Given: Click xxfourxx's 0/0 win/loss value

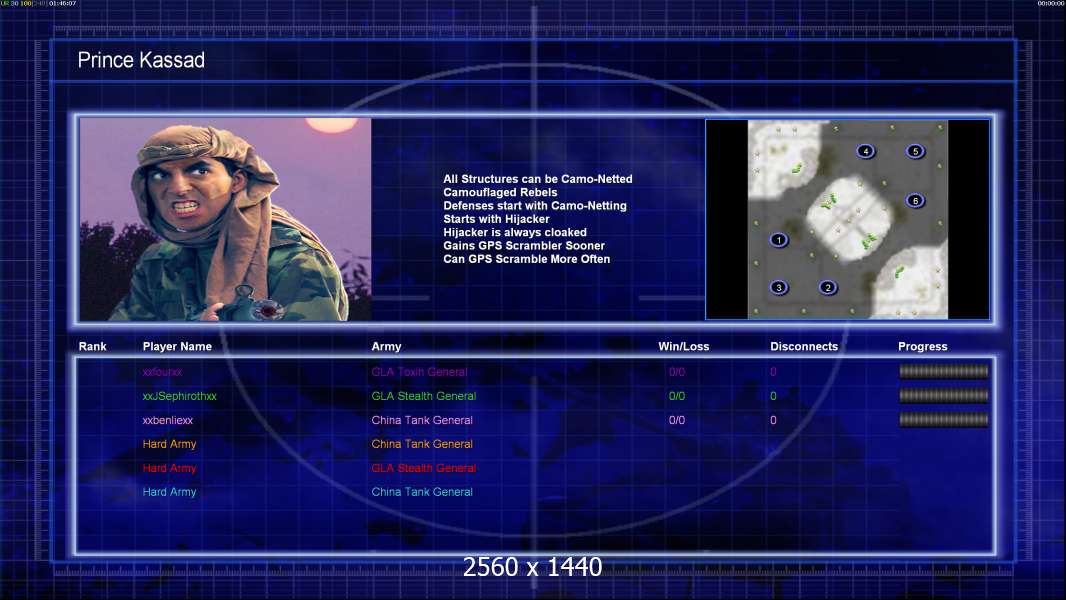Looking at the screenshot, I should tap(677, 372).
